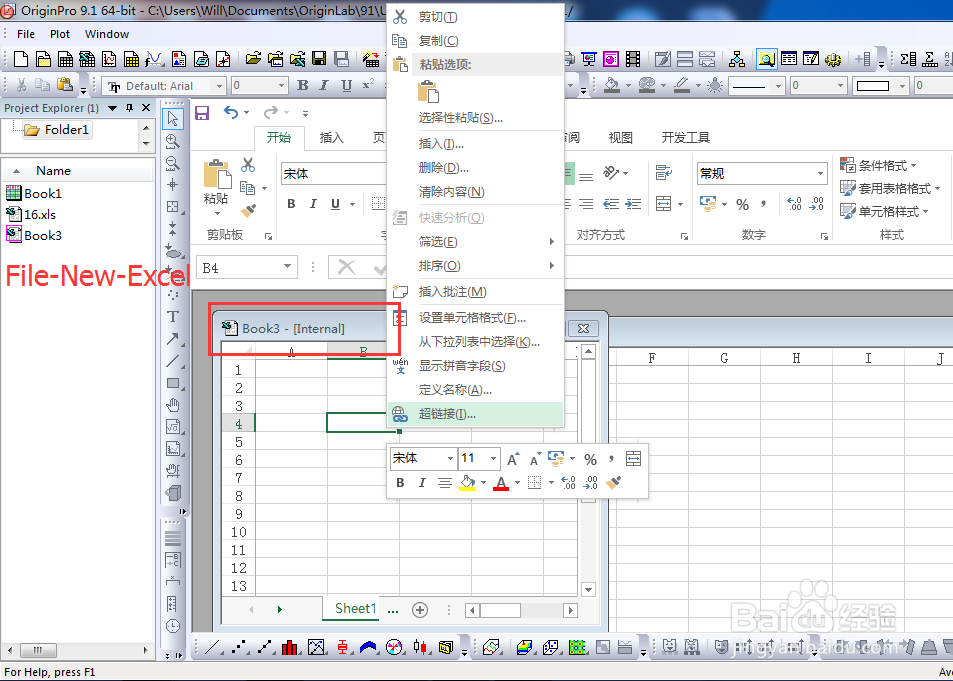This screenshot has height=681, width=953.
Task: Select the Line drawing tool
Action: [173, 361]
